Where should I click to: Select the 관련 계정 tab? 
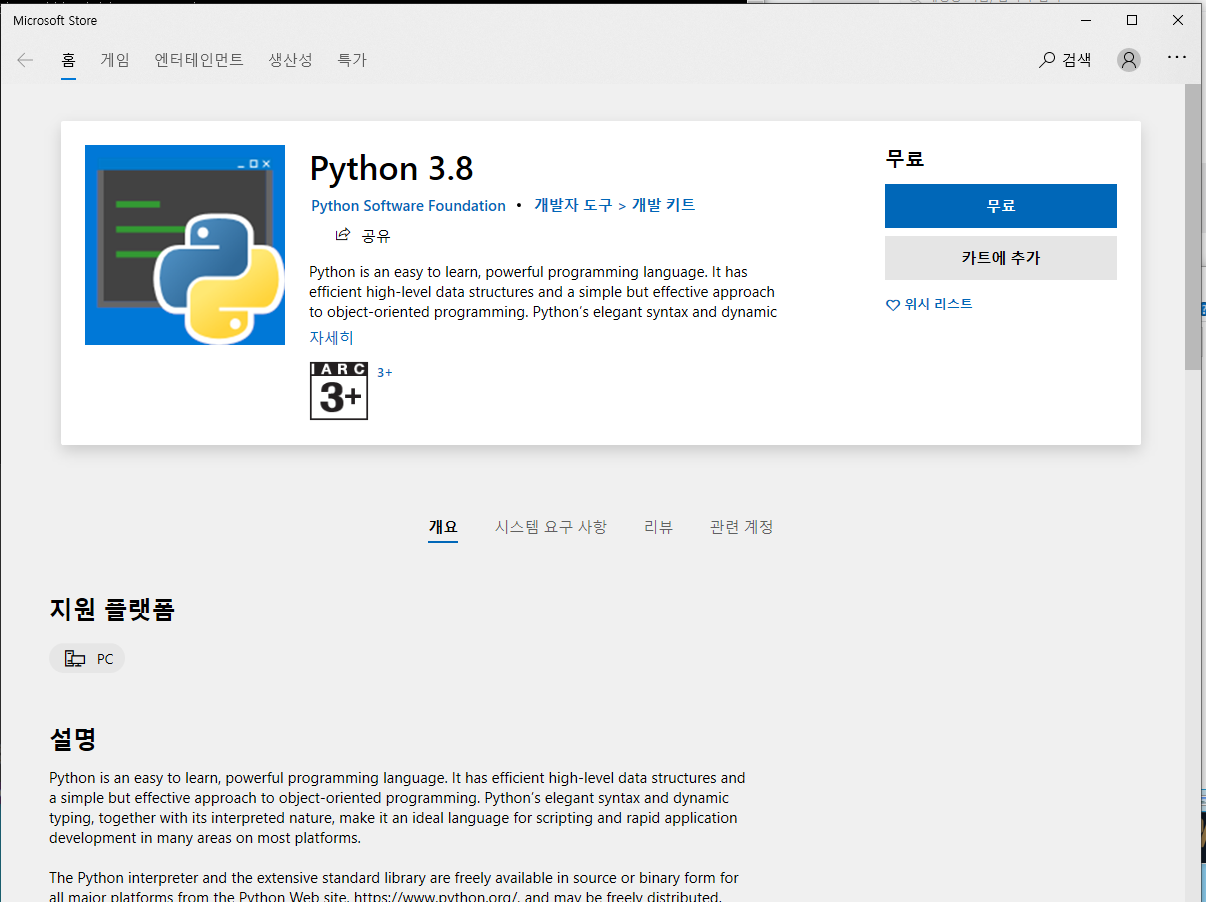point(741,527)
